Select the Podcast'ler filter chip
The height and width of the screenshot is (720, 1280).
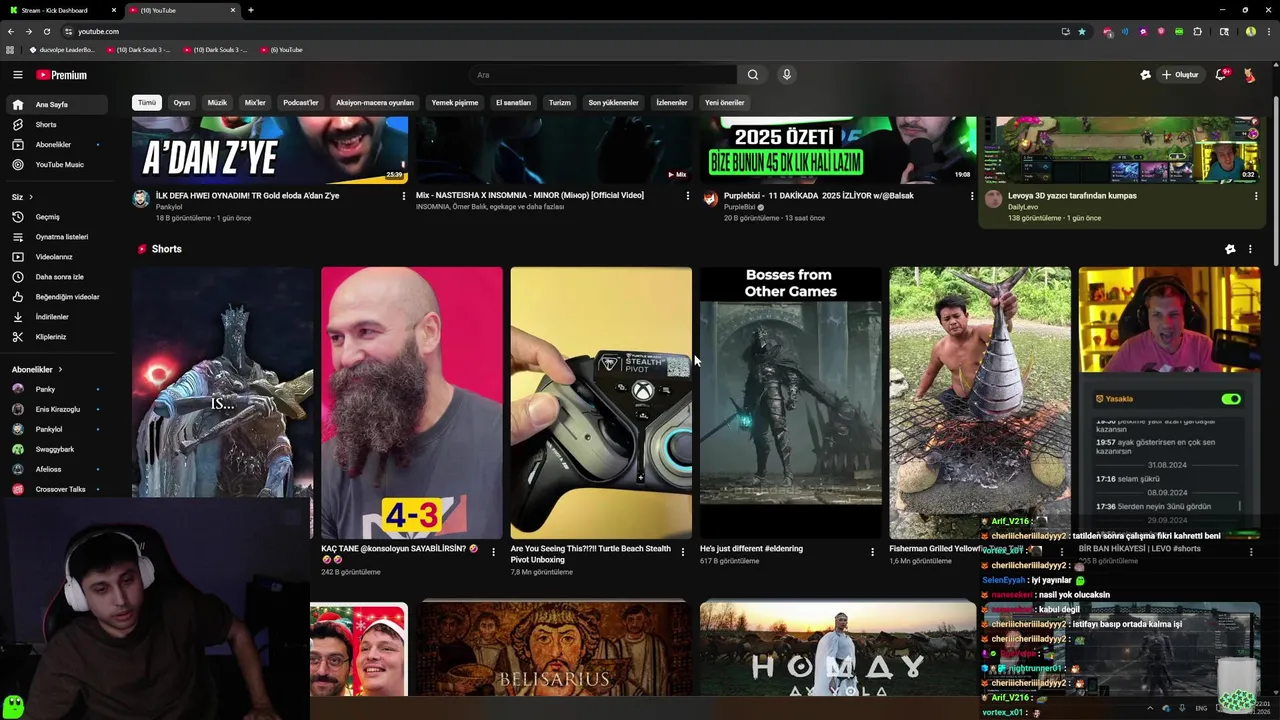click(x=301, y=102)
